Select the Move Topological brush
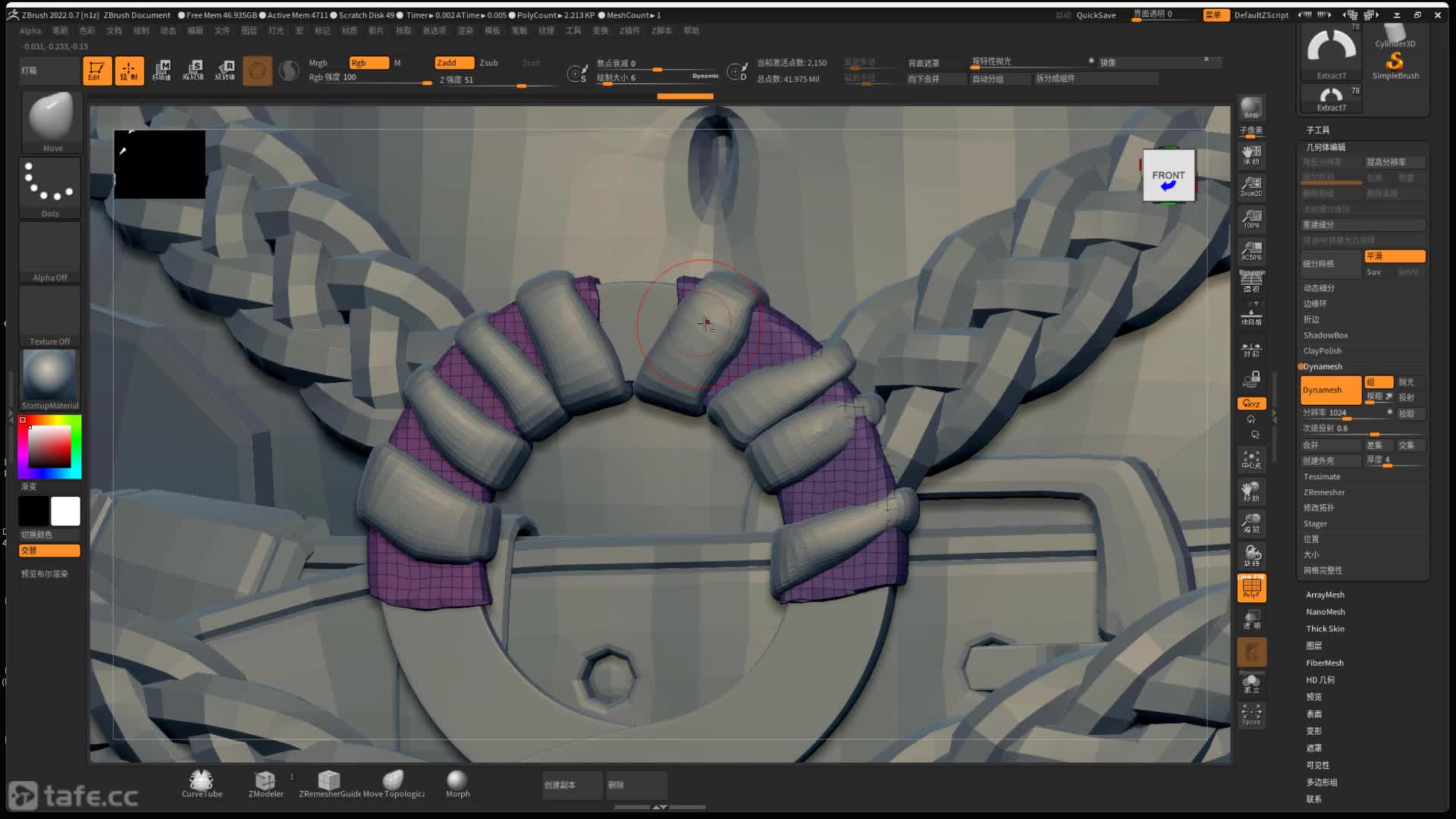 [x=393, y=783]
